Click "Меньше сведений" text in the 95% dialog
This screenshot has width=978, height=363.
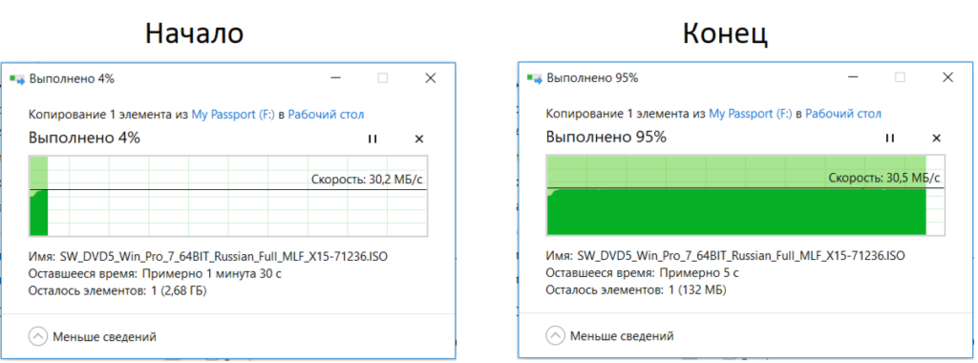[621, 337]
